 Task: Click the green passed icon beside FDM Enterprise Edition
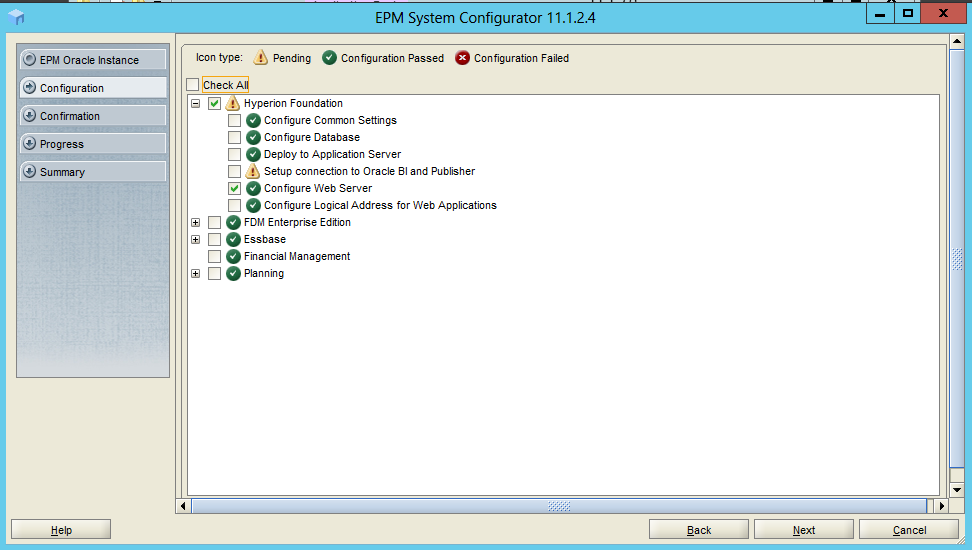click(x=233, y=223)
